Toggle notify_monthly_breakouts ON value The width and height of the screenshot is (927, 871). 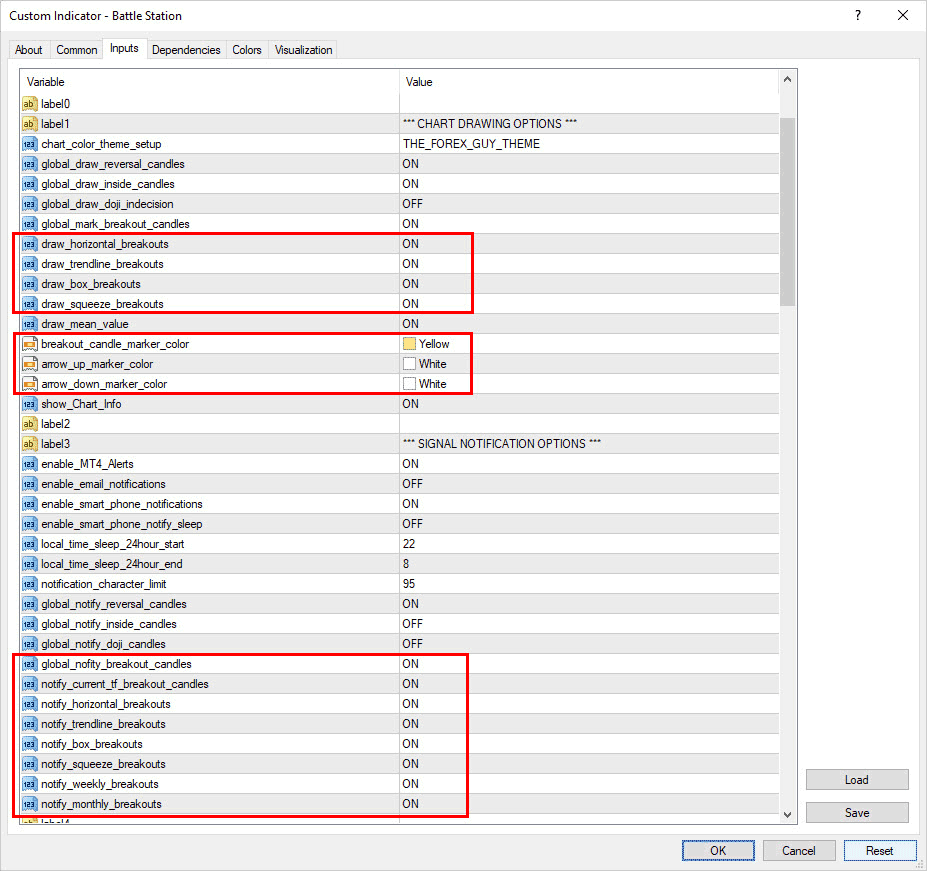pos(411,804)
